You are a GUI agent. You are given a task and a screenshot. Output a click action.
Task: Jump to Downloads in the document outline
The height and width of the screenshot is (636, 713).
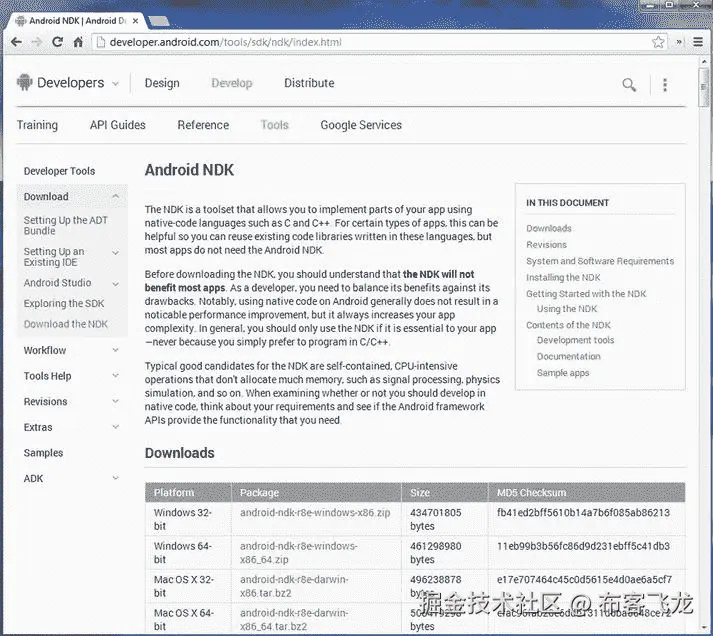549,228
